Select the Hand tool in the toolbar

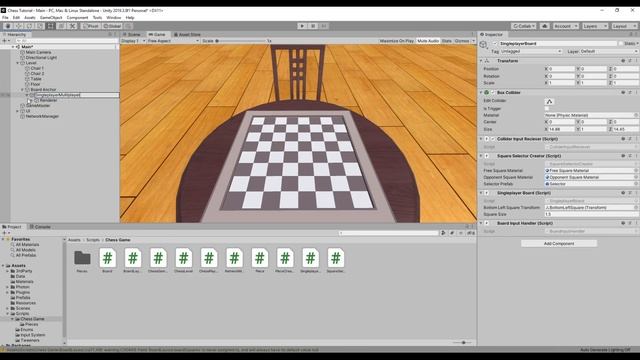pyautogui.click(x=8, y=26)
